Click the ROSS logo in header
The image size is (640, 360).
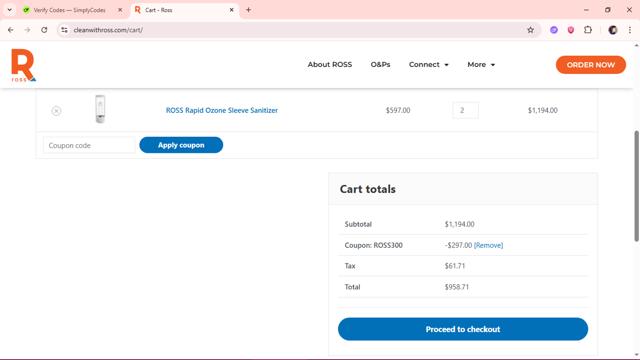23,65
